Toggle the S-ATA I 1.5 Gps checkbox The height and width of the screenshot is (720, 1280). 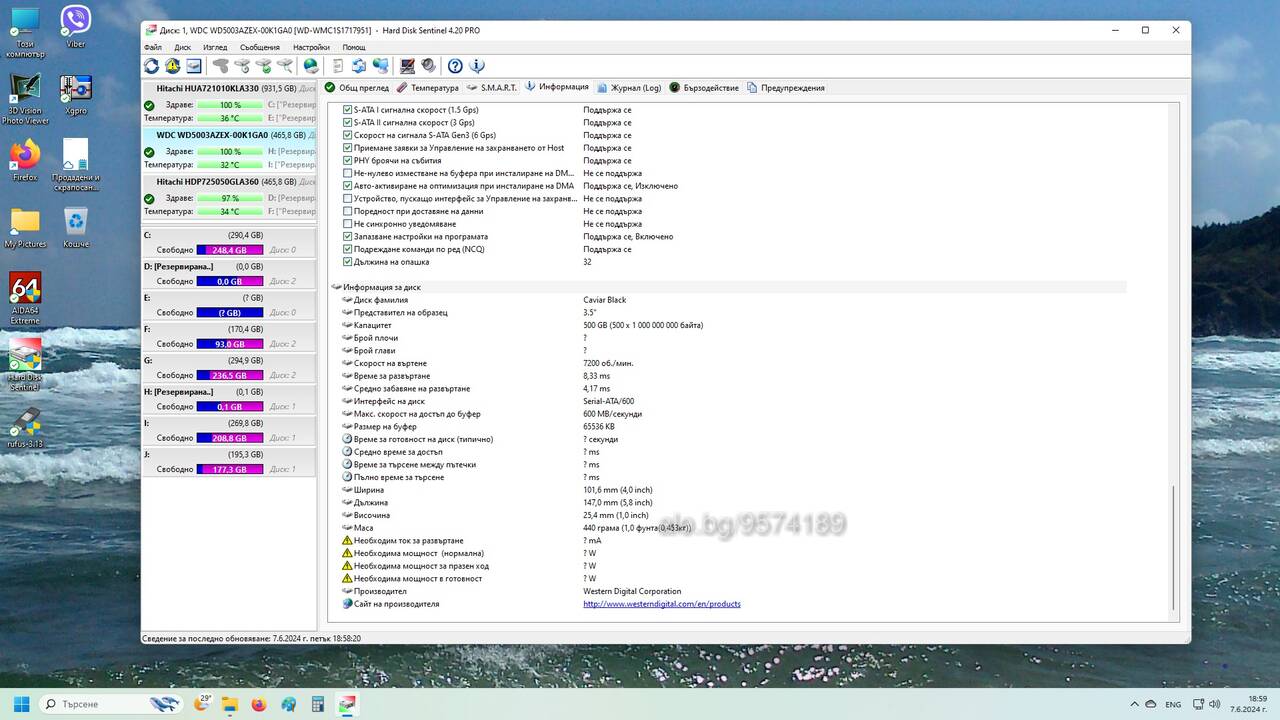[348, 110]
